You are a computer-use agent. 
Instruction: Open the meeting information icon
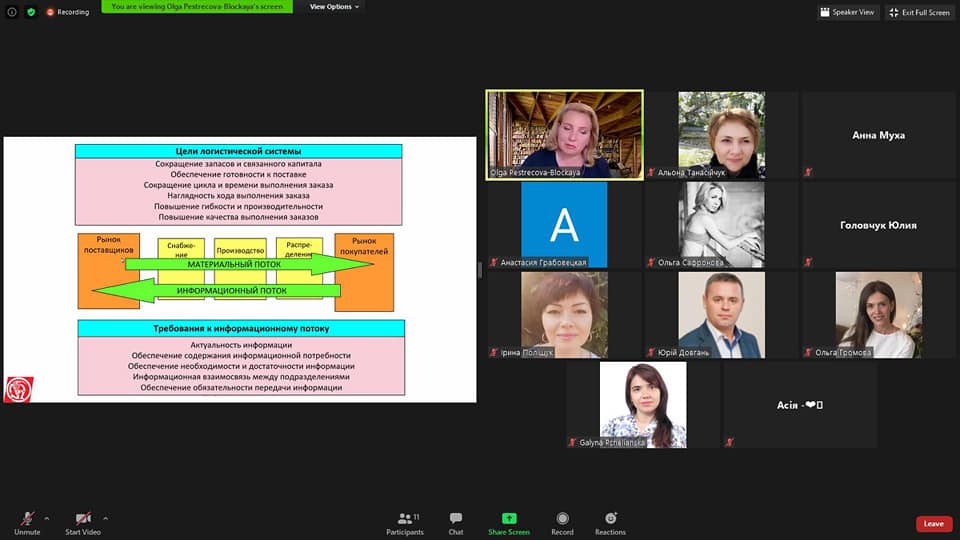(12, 12)
